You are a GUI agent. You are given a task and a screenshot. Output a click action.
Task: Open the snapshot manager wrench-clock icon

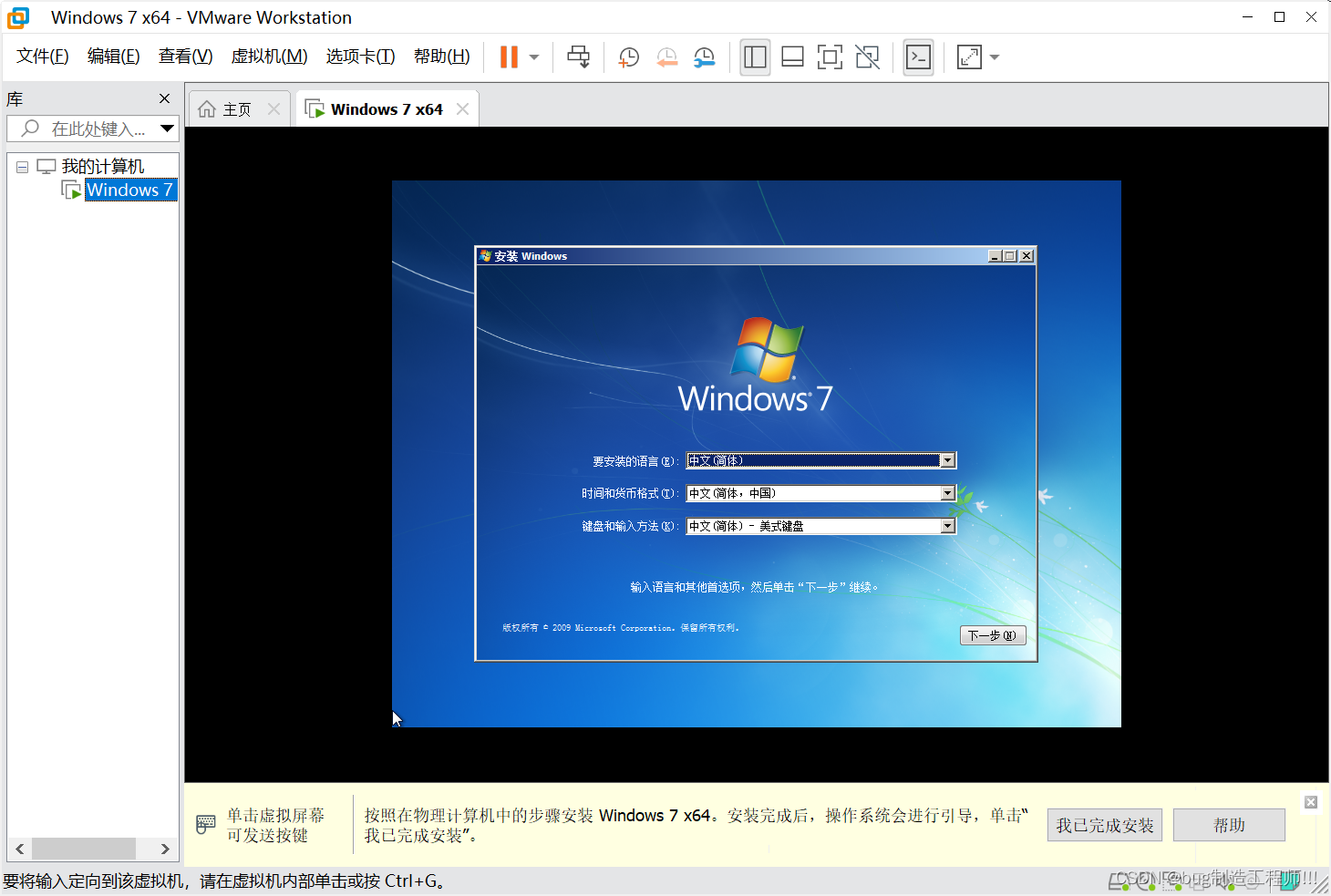[705, 57]
